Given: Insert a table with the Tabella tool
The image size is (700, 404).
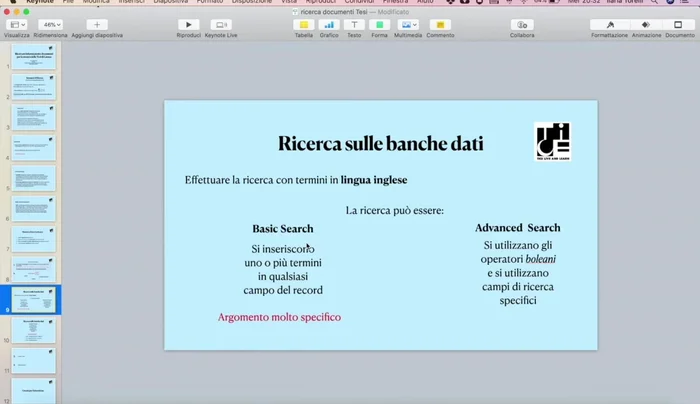Looking at the screenshot, I should 304,25.
